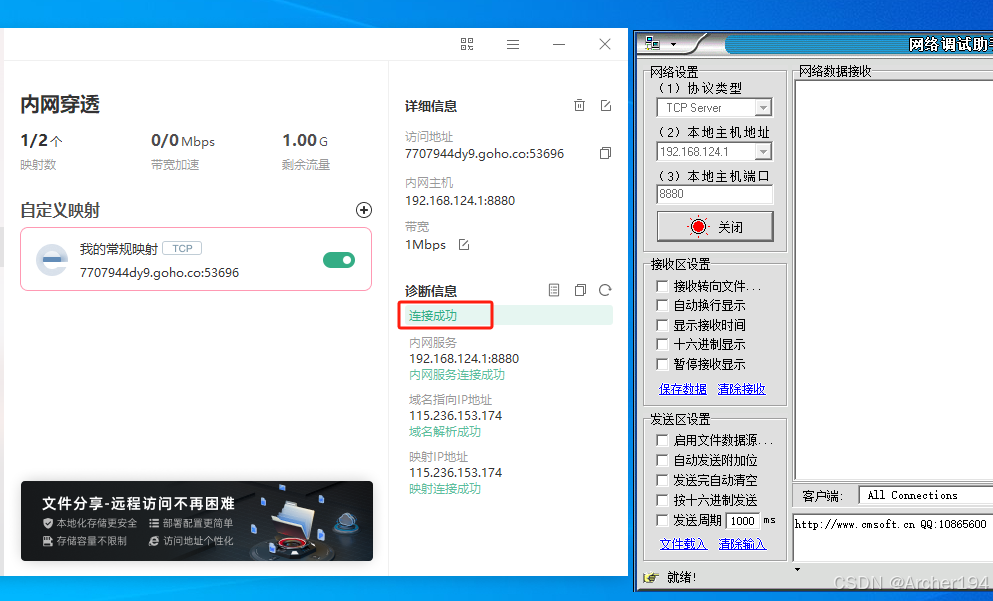Click the trash icon to delete the mapping

(579, 104)
